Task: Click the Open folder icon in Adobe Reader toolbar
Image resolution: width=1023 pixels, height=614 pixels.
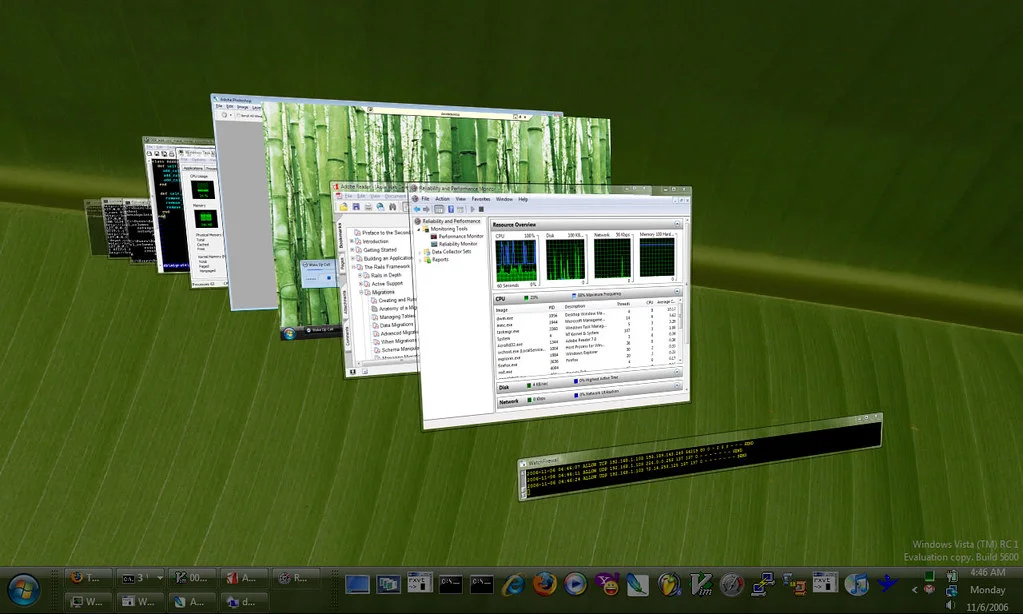Action: (x=343, y=207)
